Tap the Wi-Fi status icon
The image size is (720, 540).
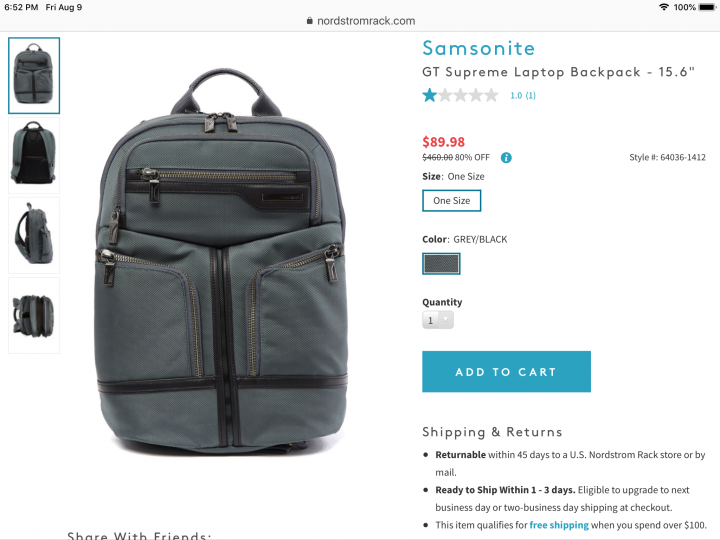[664, 7]
